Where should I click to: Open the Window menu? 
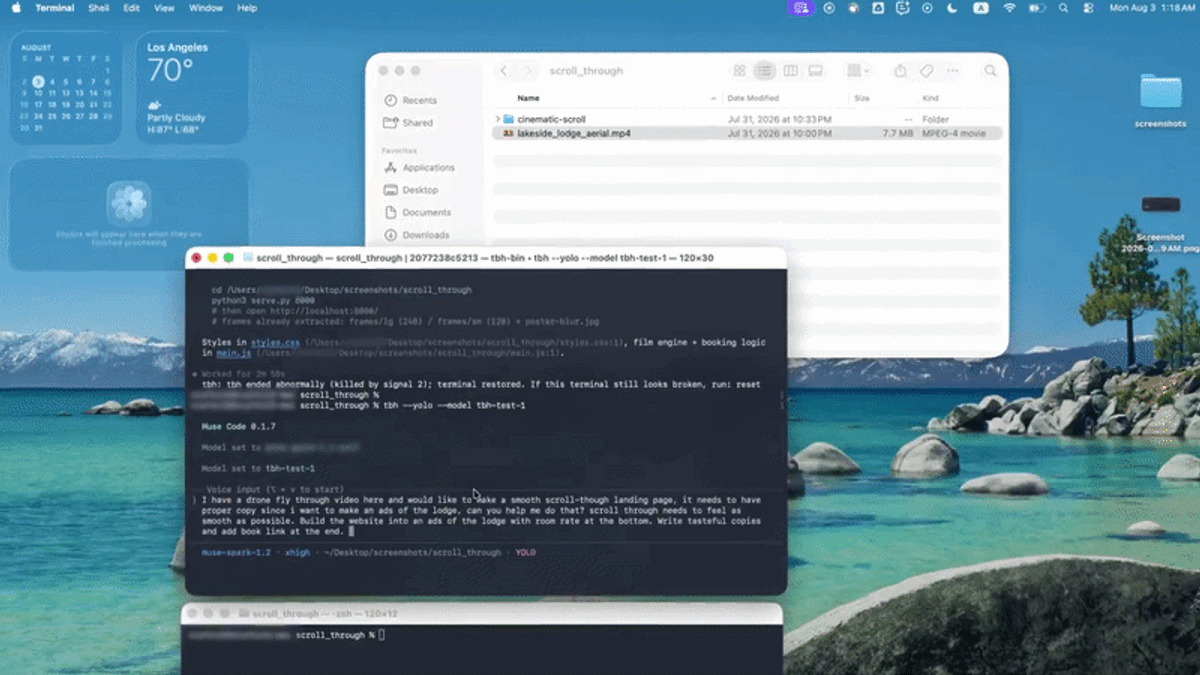tap(206, 8)
